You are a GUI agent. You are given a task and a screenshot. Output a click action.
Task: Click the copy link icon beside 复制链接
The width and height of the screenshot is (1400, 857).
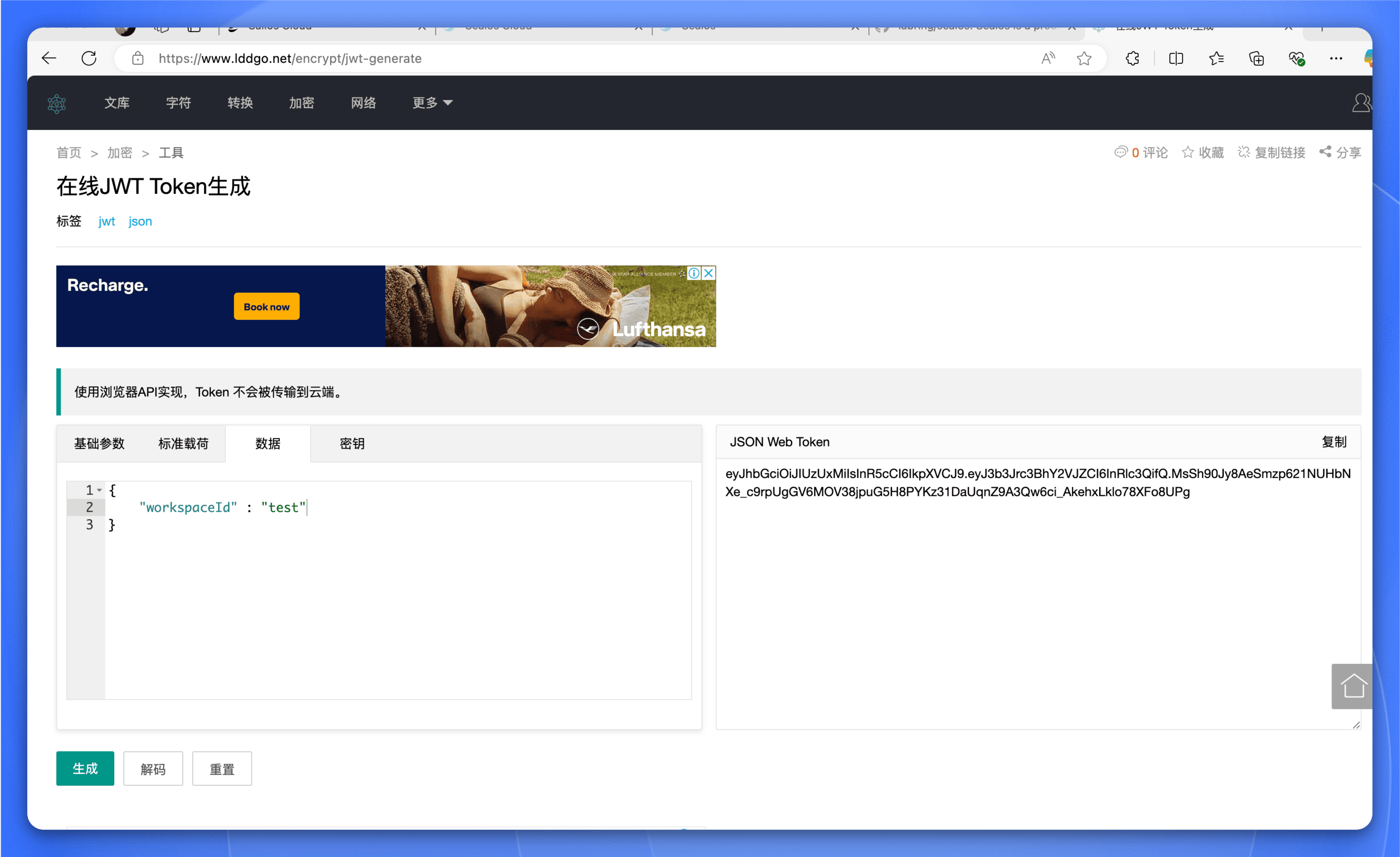[1243, 152]
